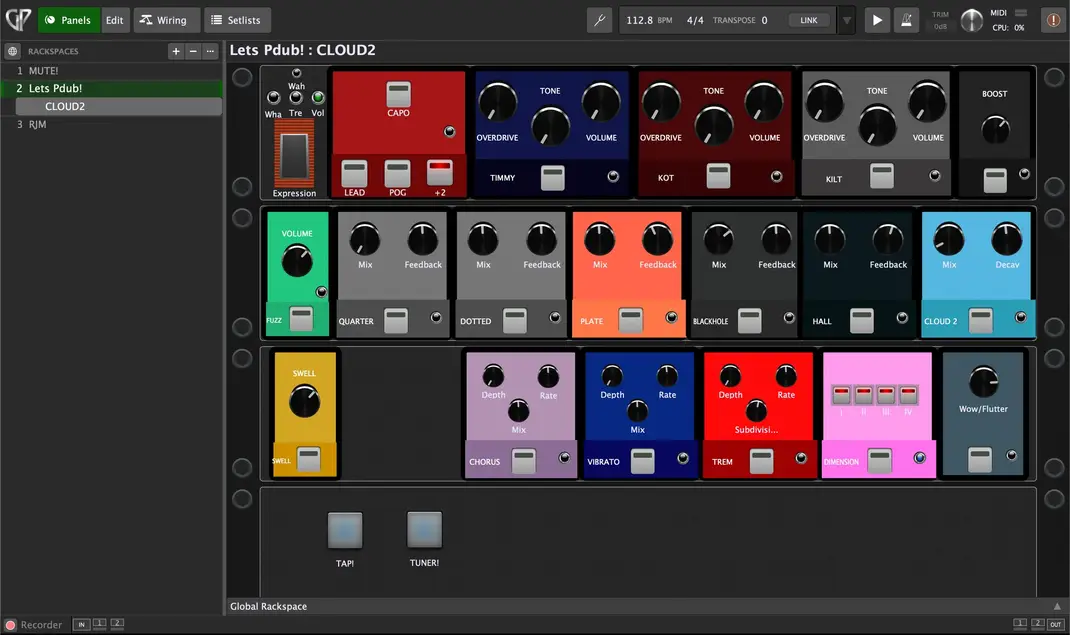Start the Recorder with the red record icon
1070x635 pixels.
(10, 625)
